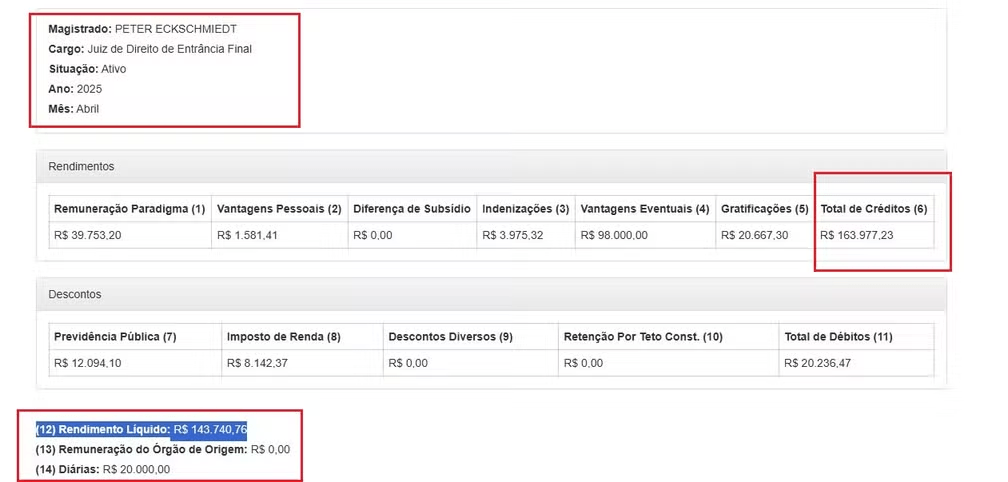Click the Total de Débitos (11) header
This screenshot has width=1008, height=482.
click(x=838, y=337)
